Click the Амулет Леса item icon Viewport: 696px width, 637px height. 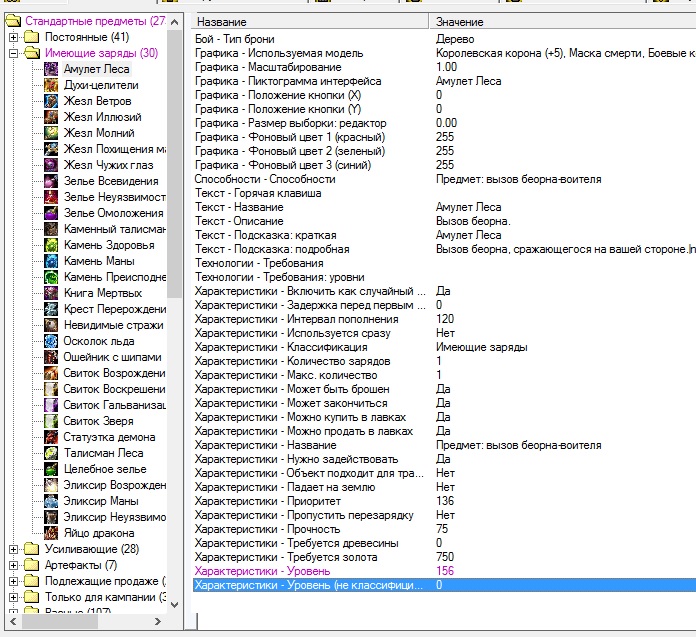(x=51, y=69)
